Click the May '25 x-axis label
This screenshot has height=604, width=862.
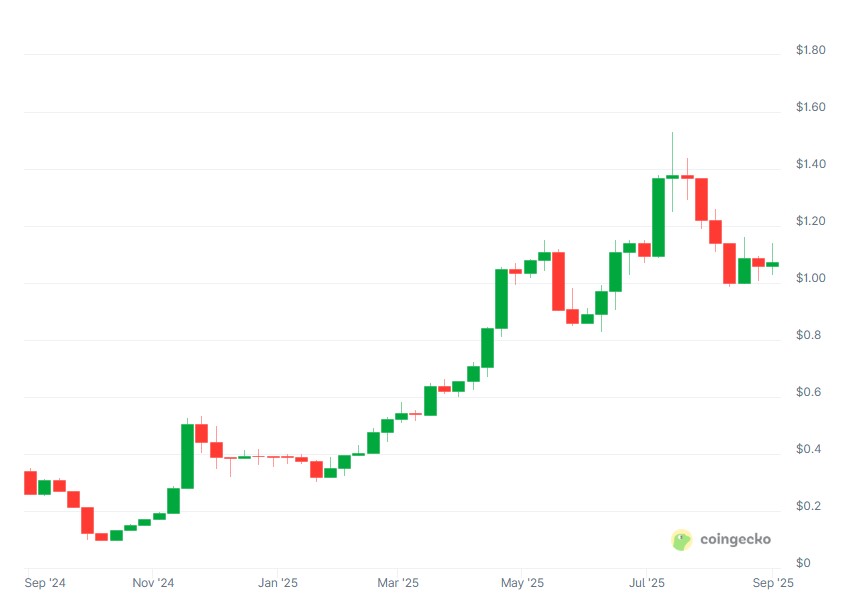pos(522,582)
